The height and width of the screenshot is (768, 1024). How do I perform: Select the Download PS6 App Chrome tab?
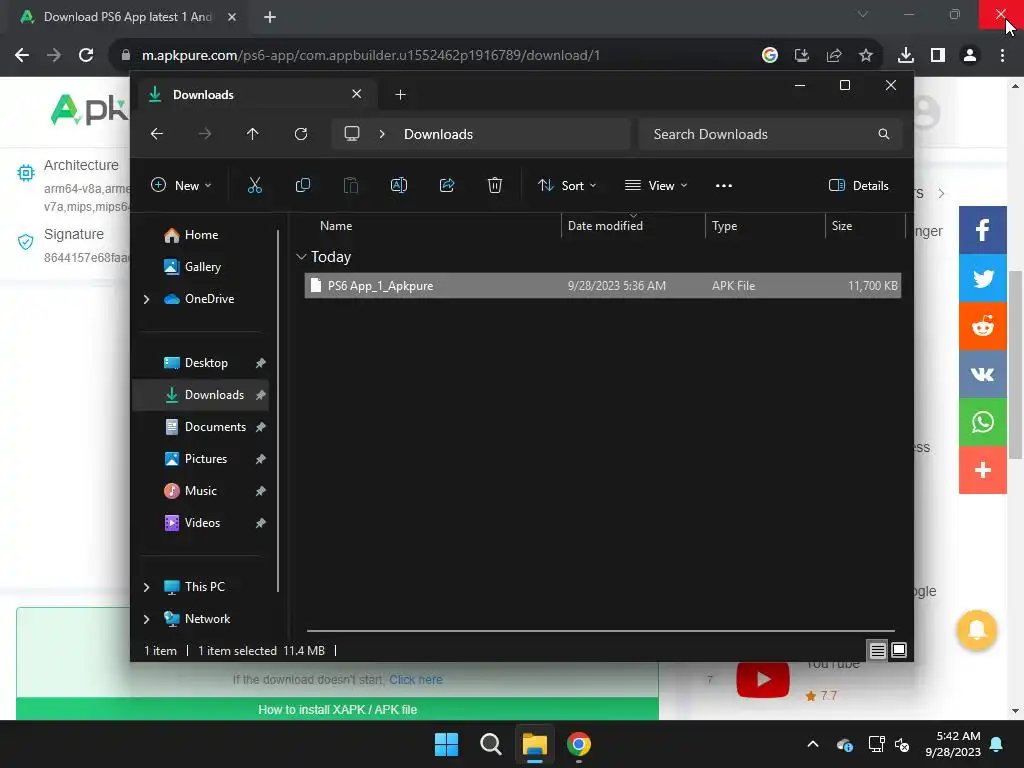point(128,17)
